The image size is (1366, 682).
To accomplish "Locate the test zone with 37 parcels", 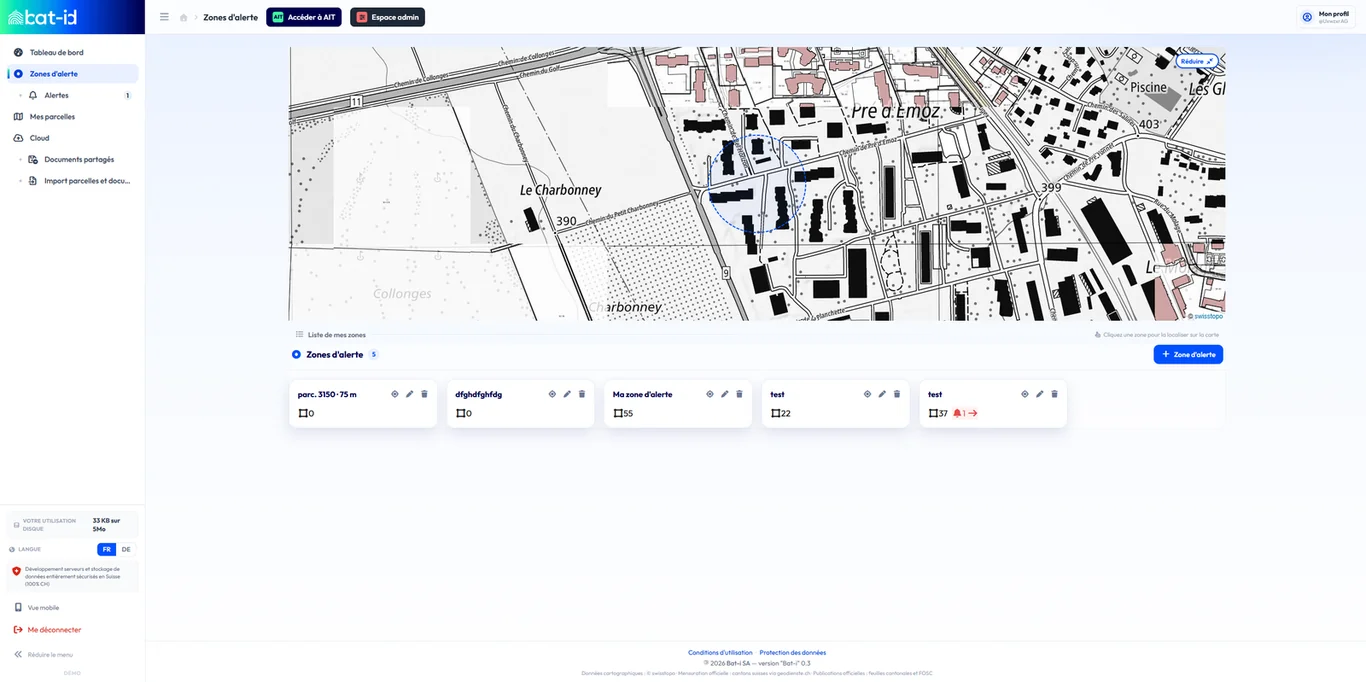I will click(1025, 394).
